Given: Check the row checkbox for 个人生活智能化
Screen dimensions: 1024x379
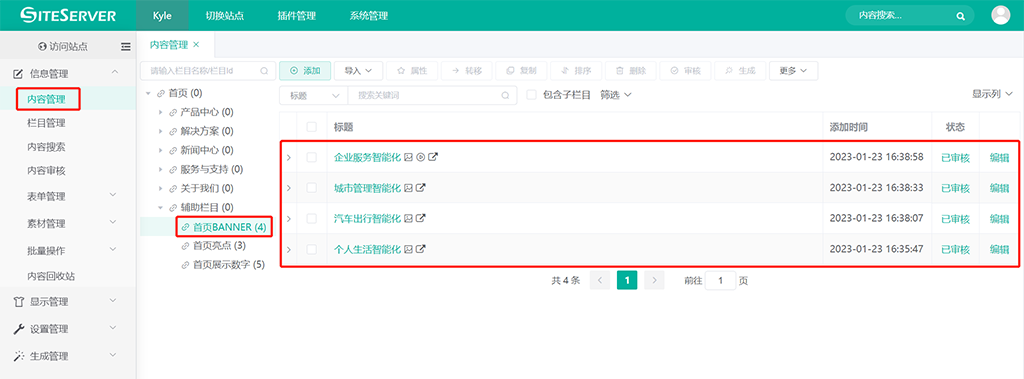Looking at the screenshot, I should point(312,249).
